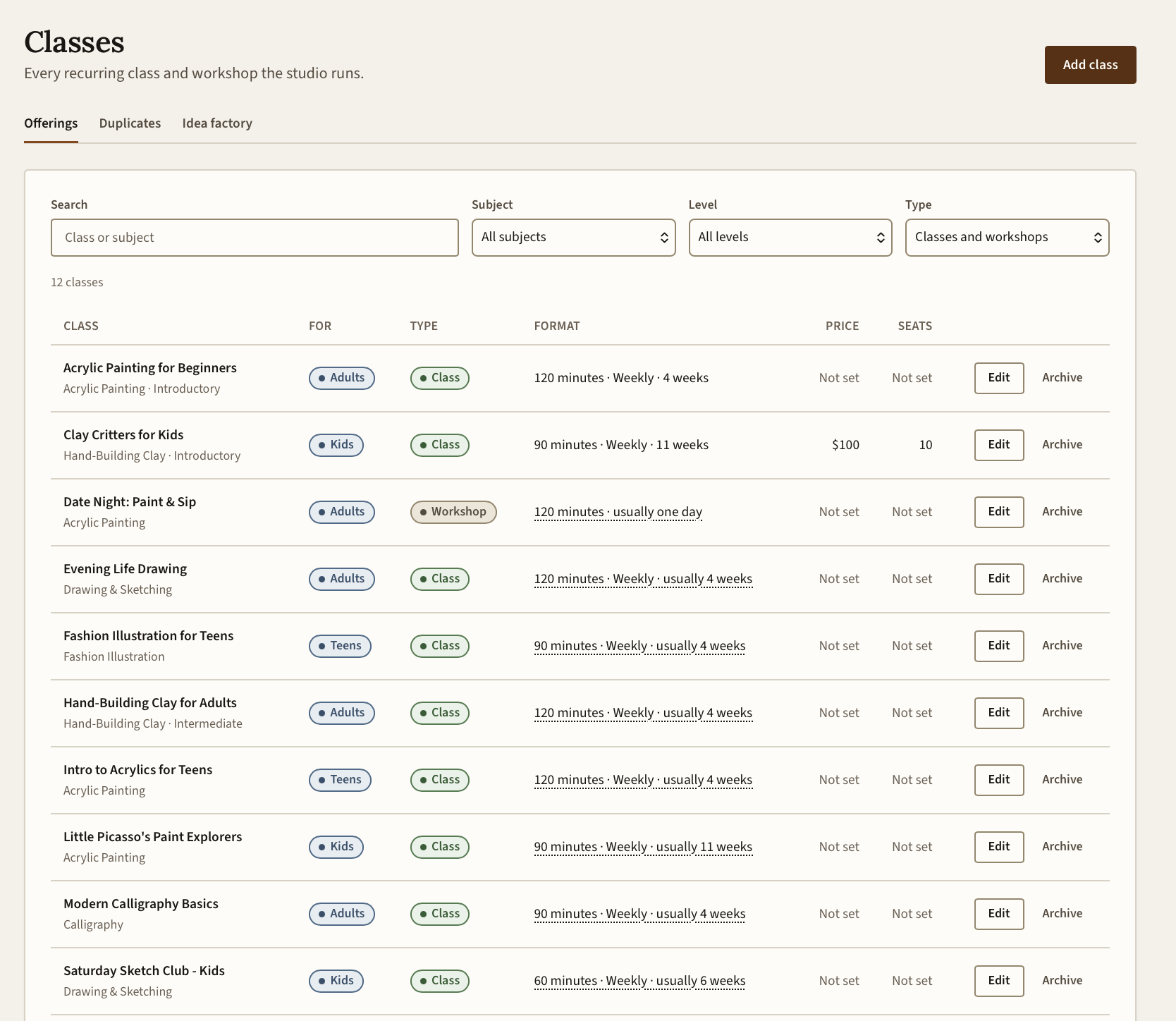Click the $100 price for Clay Critters
The width and height of the screenshot is (1176, 1021).
(x=845, y=445)
